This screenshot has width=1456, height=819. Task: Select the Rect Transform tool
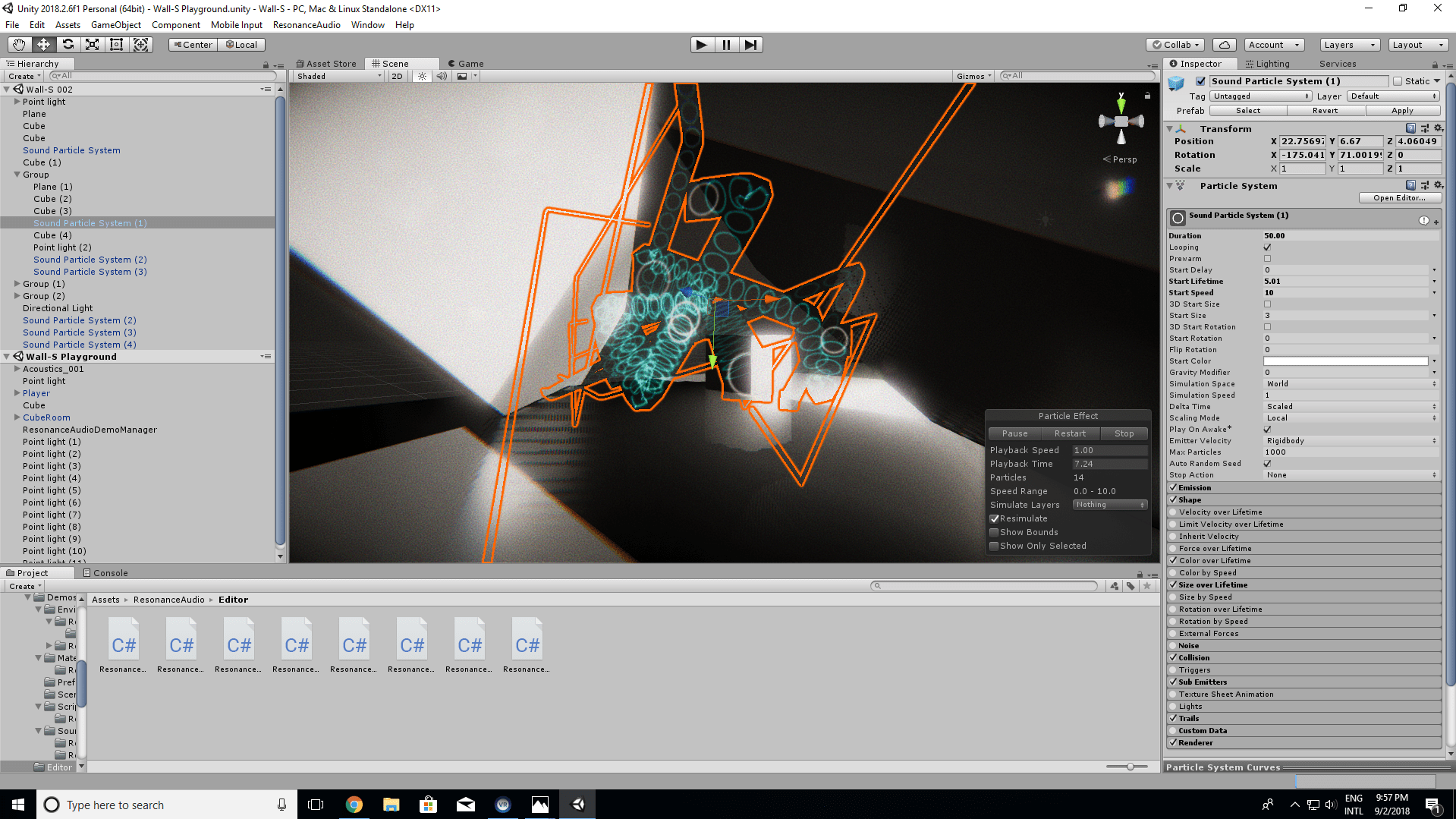[116, 45]
